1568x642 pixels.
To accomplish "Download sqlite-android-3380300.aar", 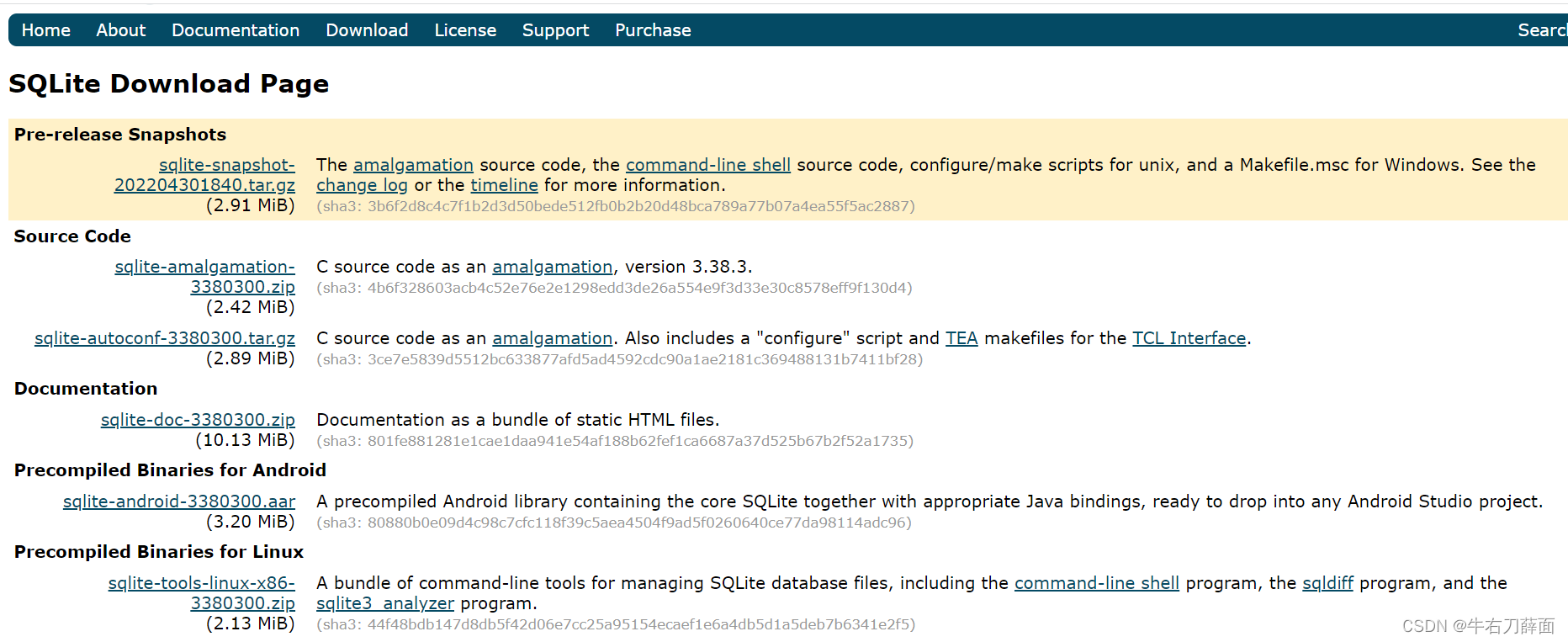I will [x=179, y=501].
